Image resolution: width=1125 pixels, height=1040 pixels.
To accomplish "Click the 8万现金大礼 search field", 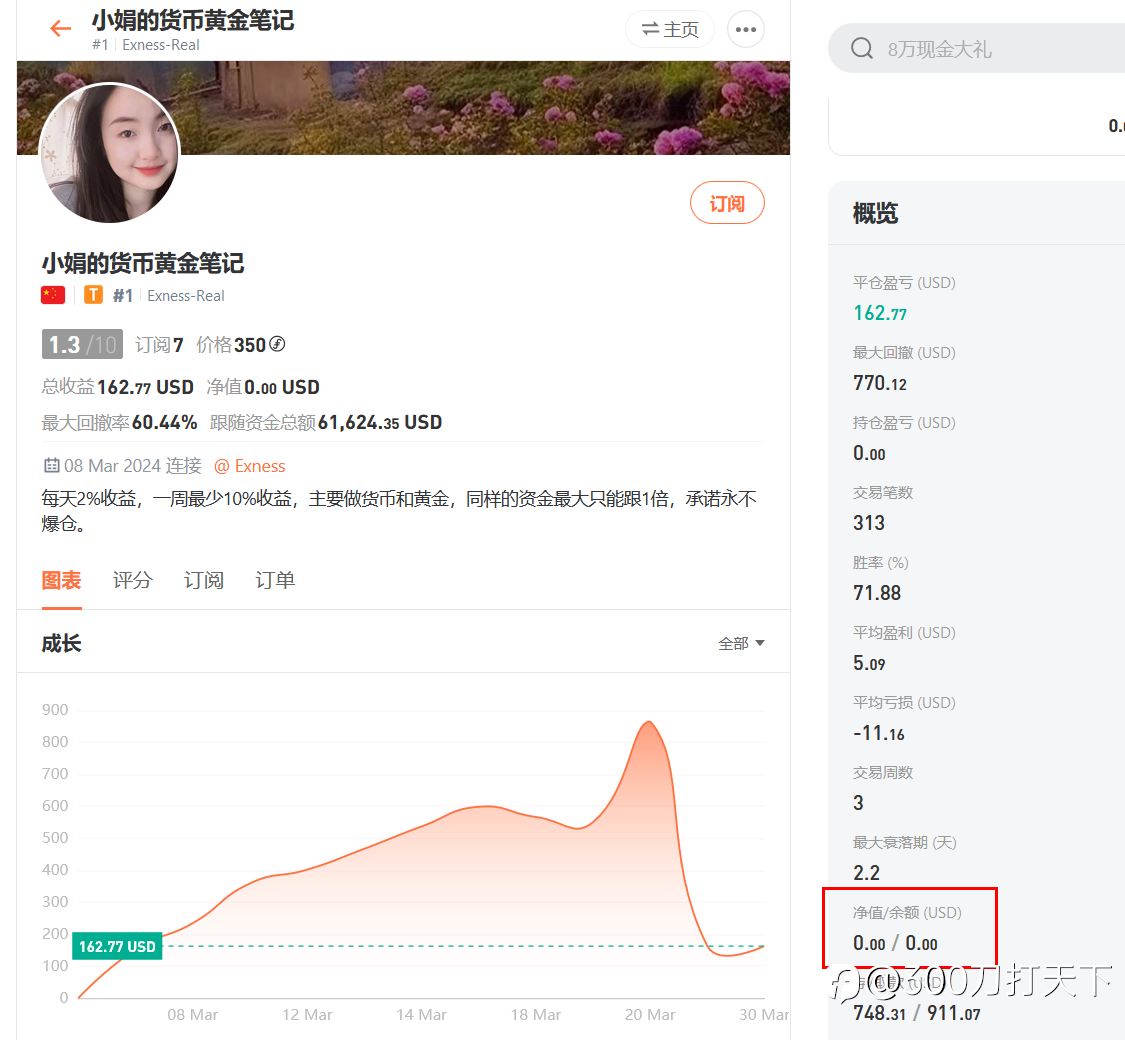I will [x=976, y=49].
